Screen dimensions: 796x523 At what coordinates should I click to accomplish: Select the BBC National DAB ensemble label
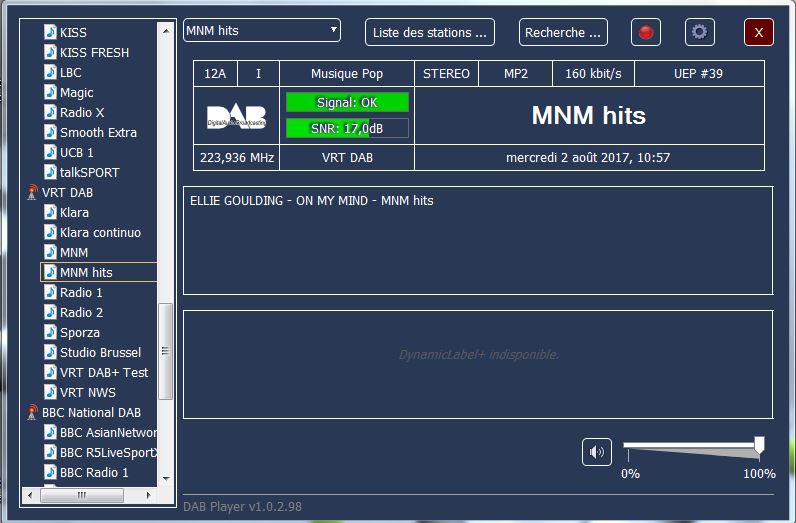tap(91, 412)
